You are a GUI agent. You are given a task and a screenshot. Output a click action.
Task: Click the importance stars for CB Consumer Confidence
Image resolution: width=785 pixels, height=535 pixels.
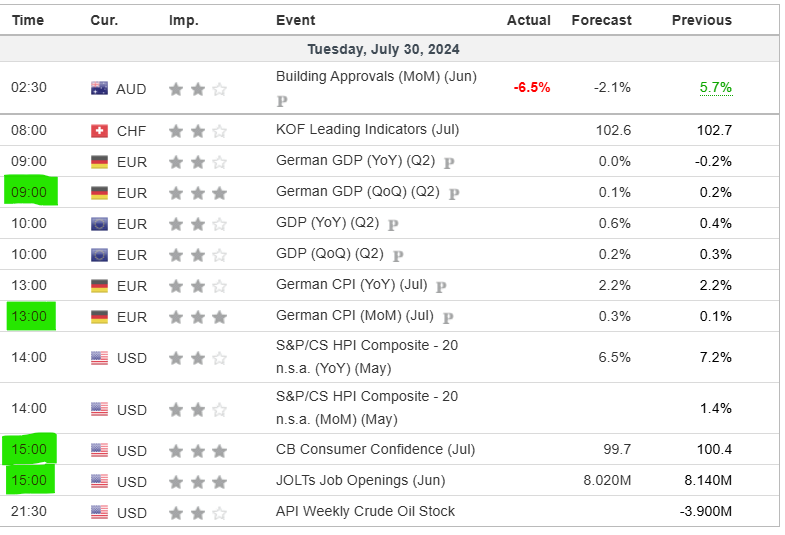pos(197,450)
